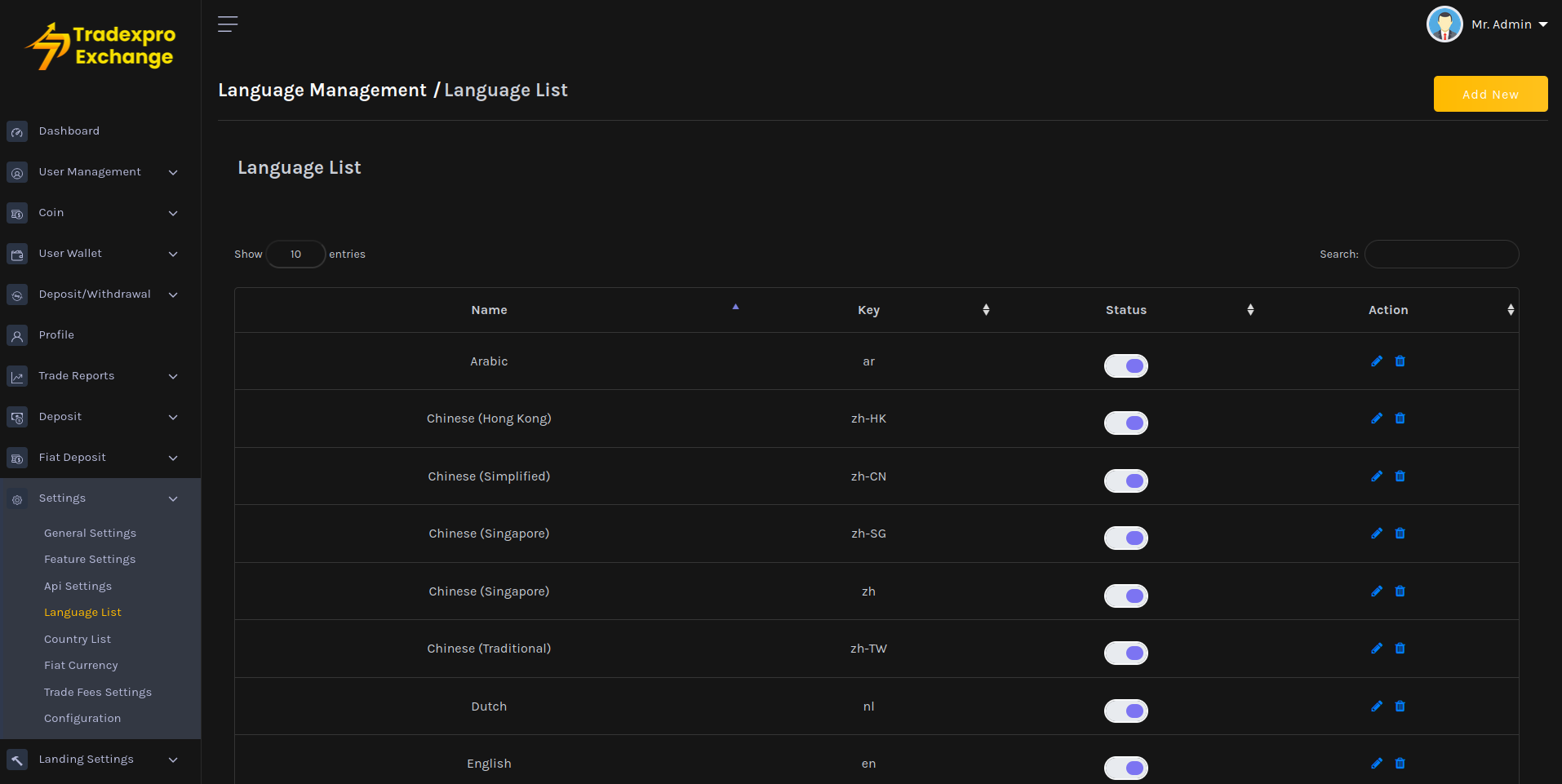
Task: Click the Mr. Admin avatar picture
Action: tap(1444, 24)
